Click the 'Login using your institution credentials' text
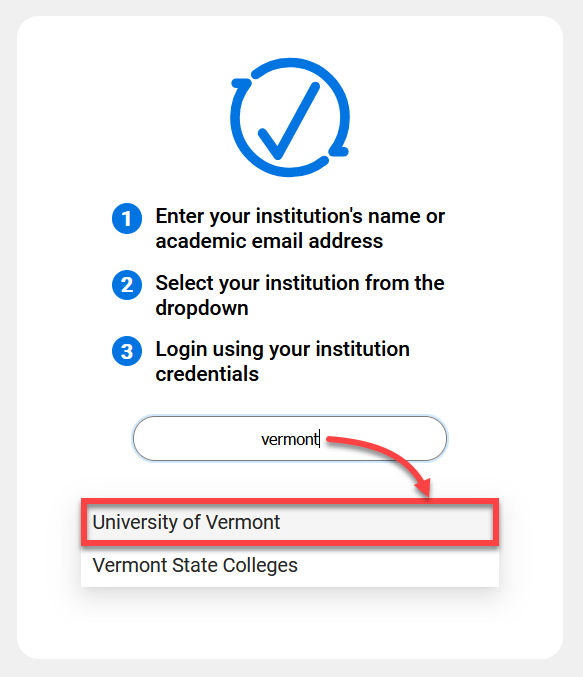The width and height of the screenshot is (583, 677). click(x=282, y=361)
